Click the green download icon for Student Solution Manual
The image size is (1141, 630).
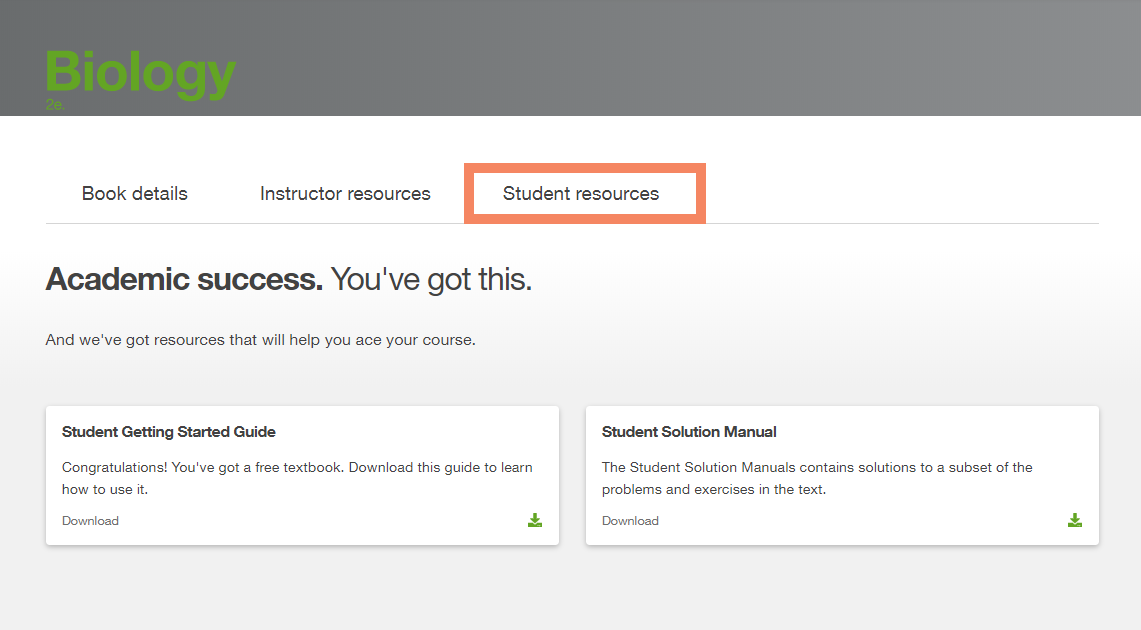click(1075, 520)
